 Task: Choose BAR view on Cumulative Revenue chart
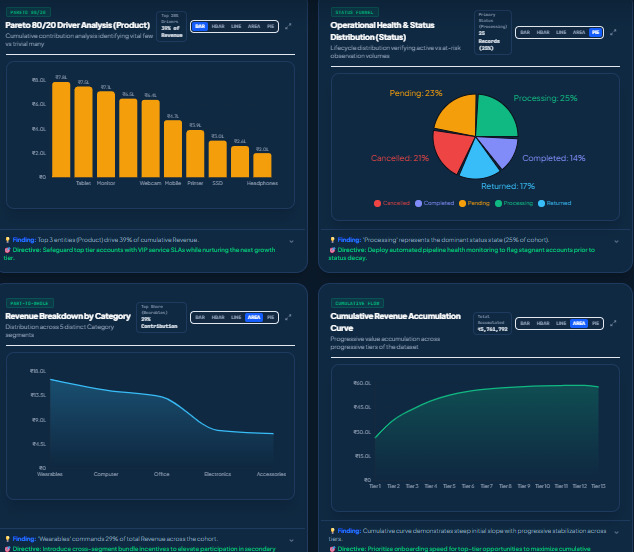click(x=525, y=324)
